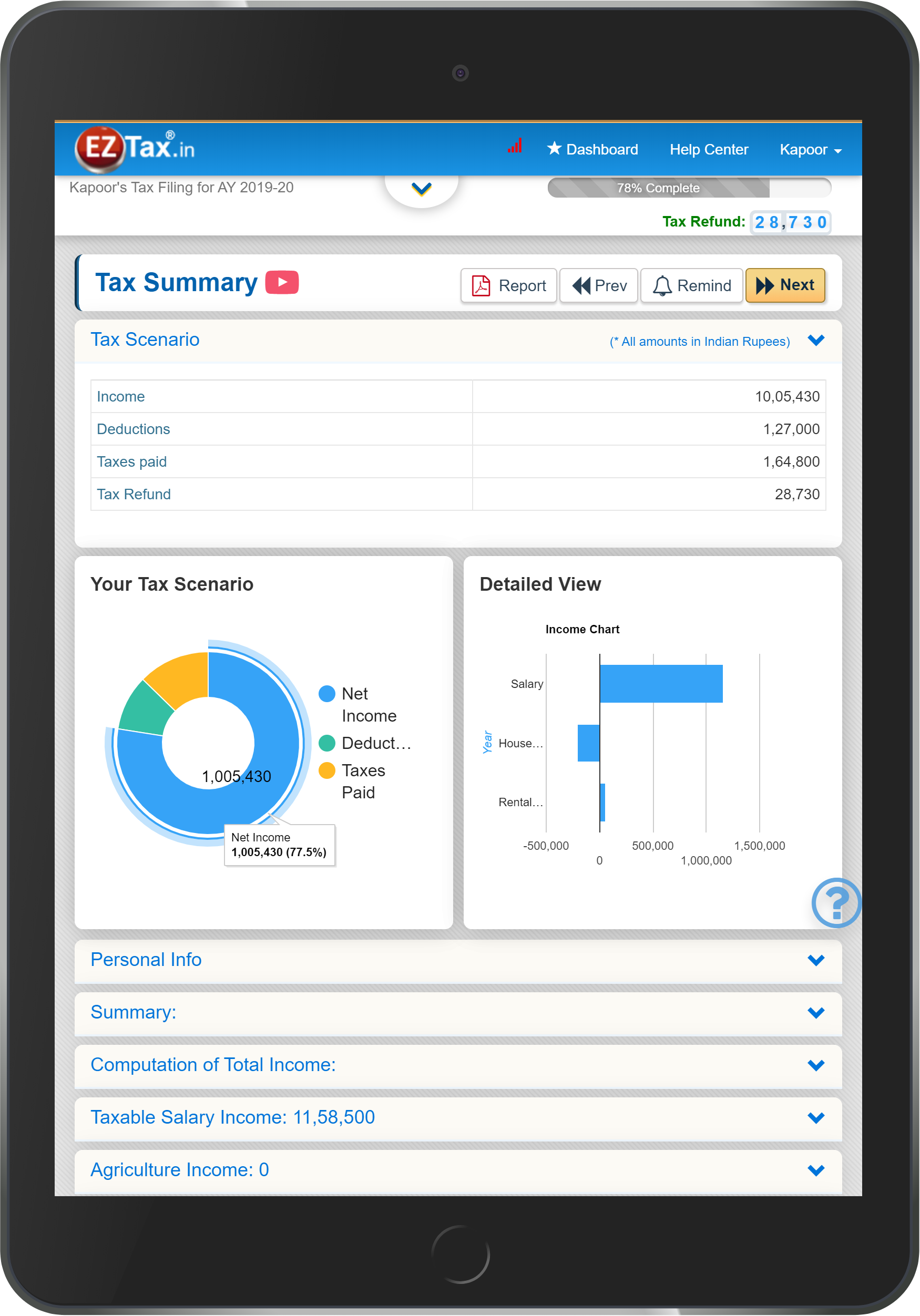Expand the Summary section
920x1316 pixels.
coord(458,1013)
